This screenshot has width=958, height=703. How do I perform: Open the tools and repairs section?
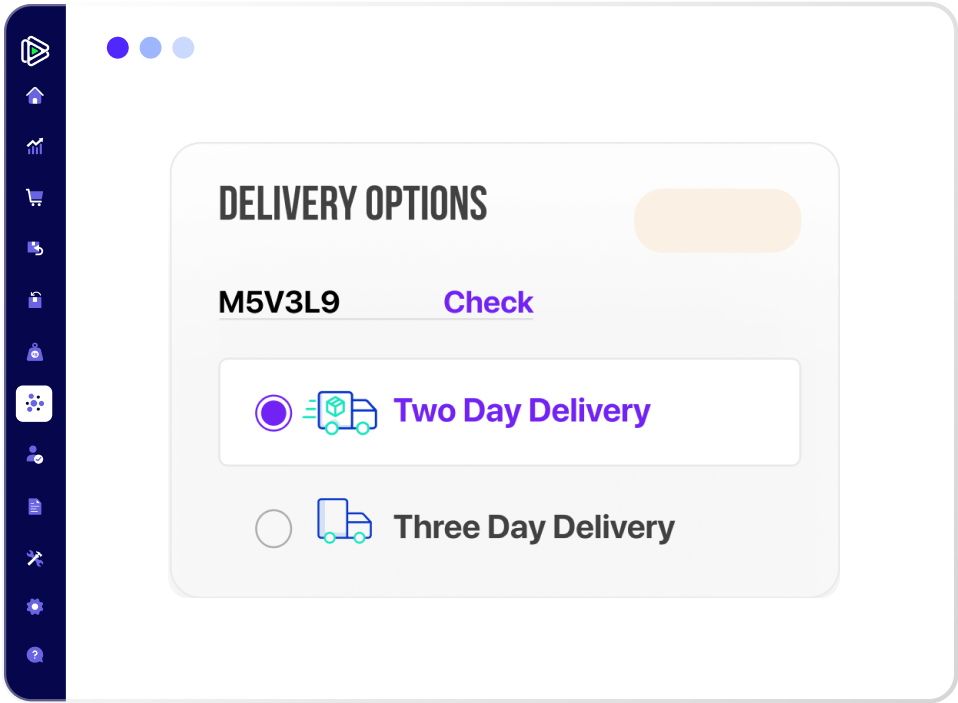click(35, 557)
